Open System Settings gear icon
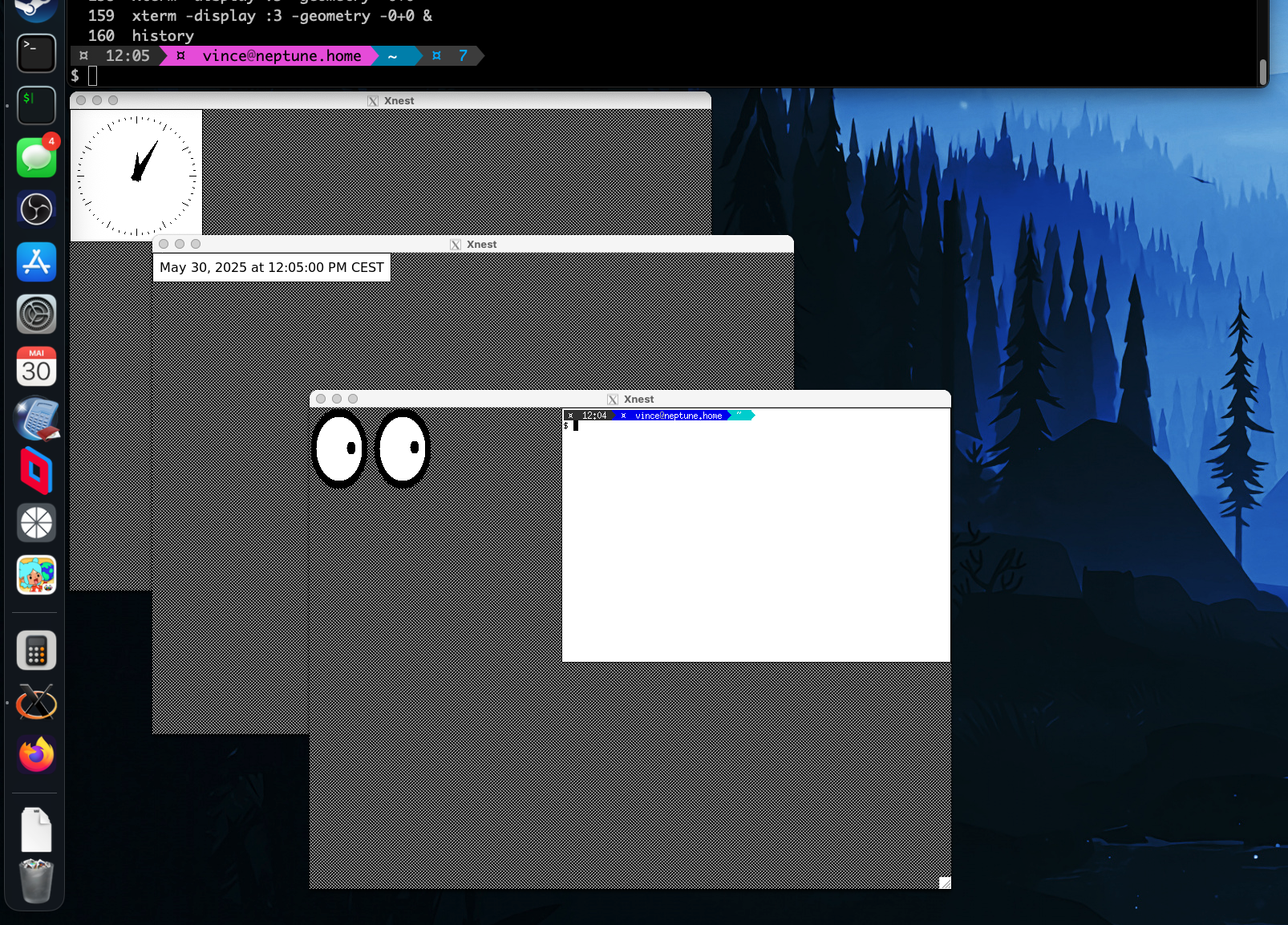 click(36, 314)
